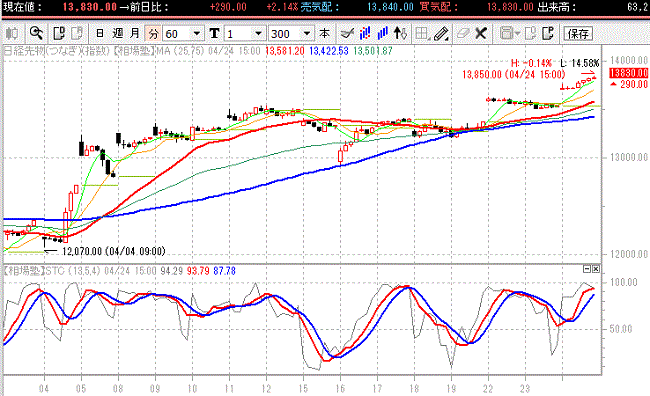Click the black X delete icon
This screenshot has width=650, height=396.
click(481, 33)
